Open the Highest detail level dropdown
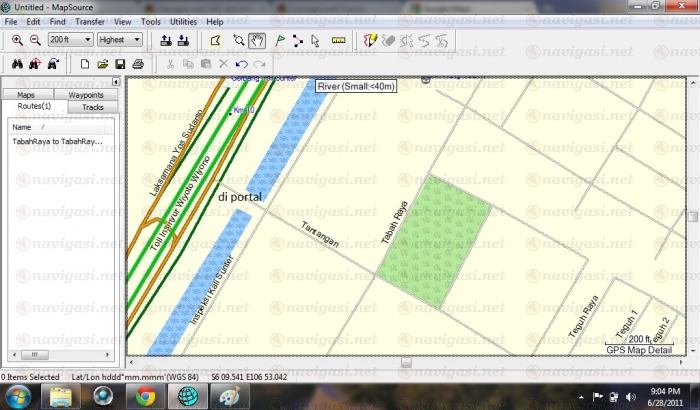Screen dimensions: 700x410 point(137,40)
